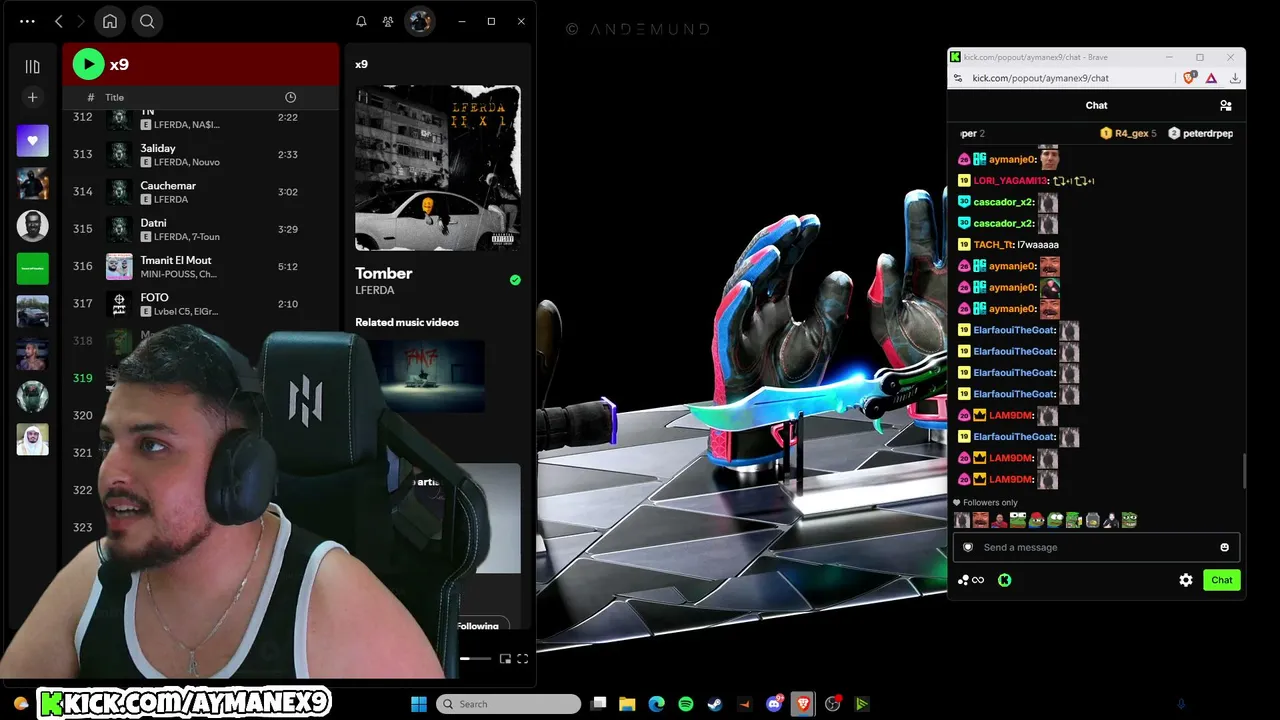Open the Spotify profile avatar menu

(x=419, y=21)
